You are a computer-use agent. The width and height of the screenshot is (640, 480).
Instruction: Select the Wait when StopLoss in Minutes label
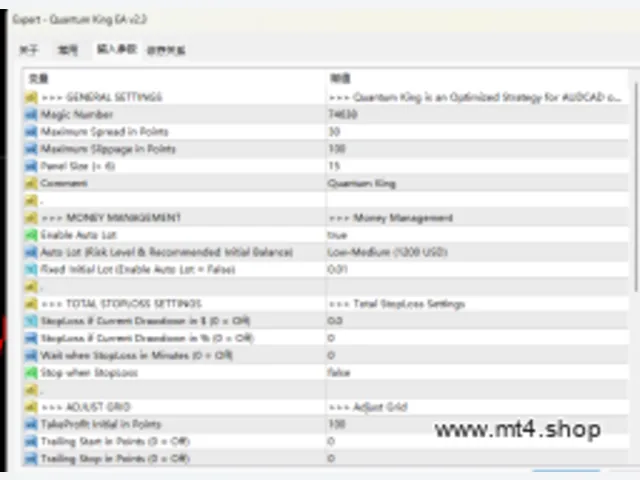(136, 355)
